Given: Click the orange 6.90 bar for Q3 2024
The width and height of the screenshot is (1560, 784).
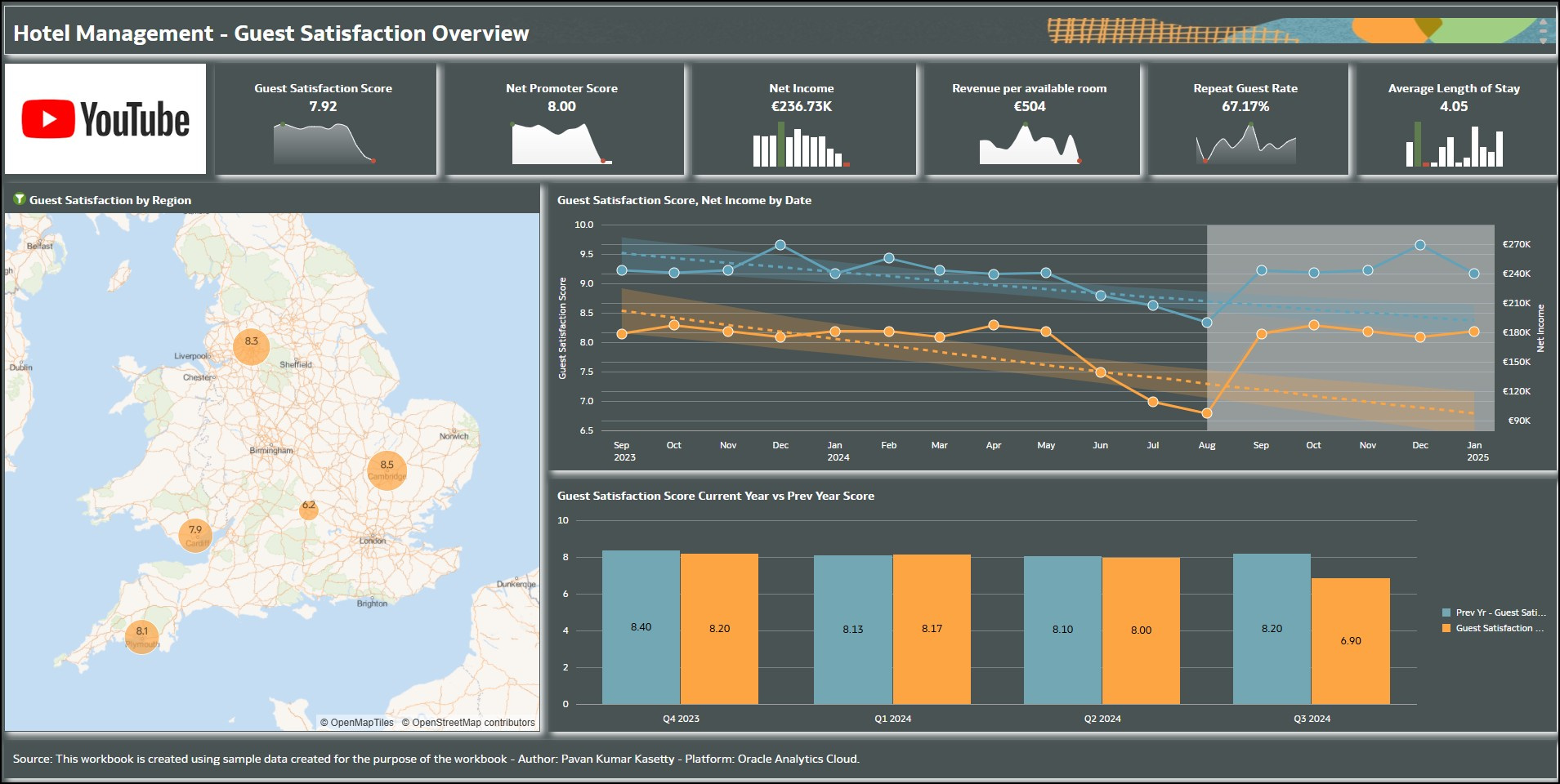Looking at the screenshot, I should coord(1351,641).
